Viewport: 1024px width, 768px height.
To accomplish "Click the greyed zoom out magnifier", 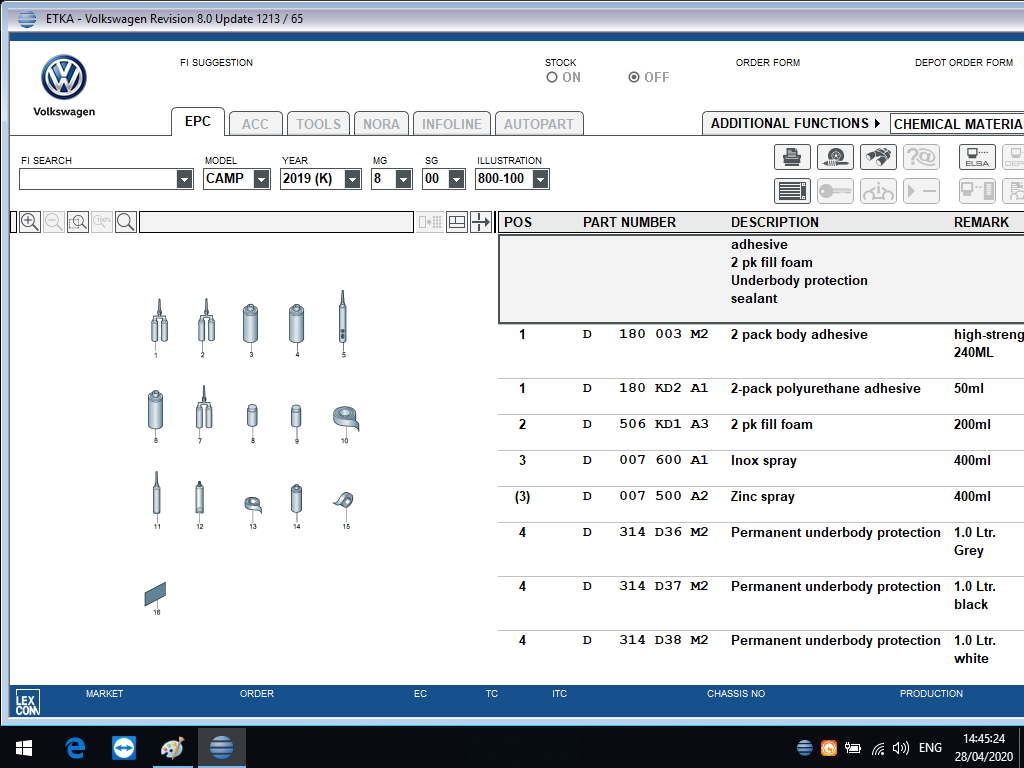I will (54, 222).
